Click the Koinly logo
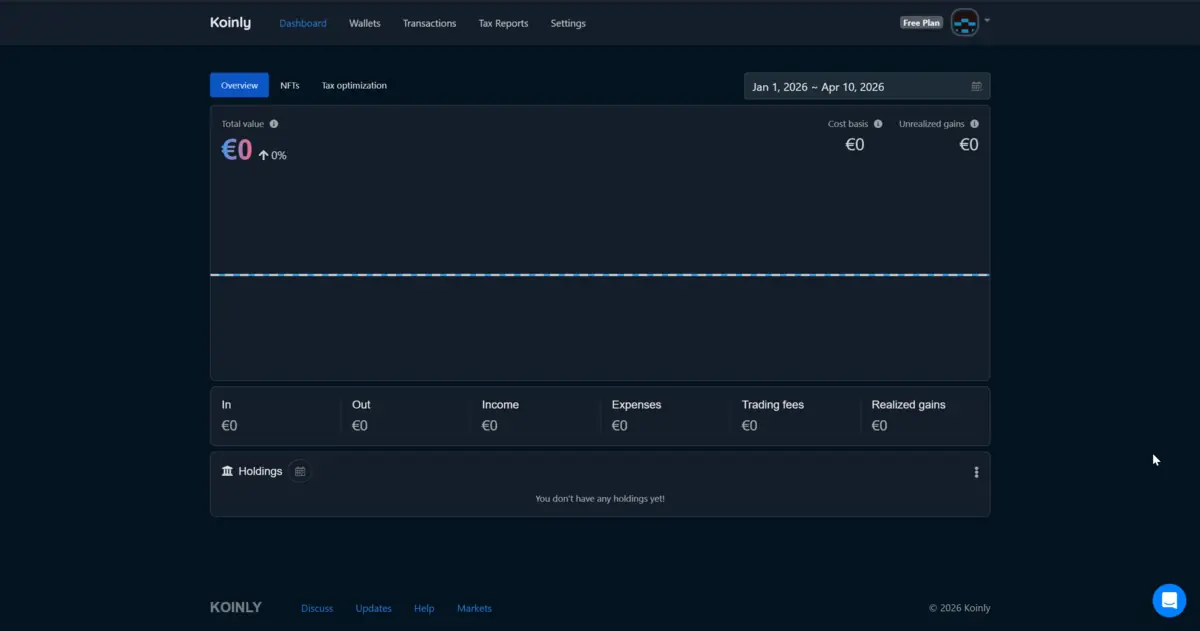 [230, 22]
